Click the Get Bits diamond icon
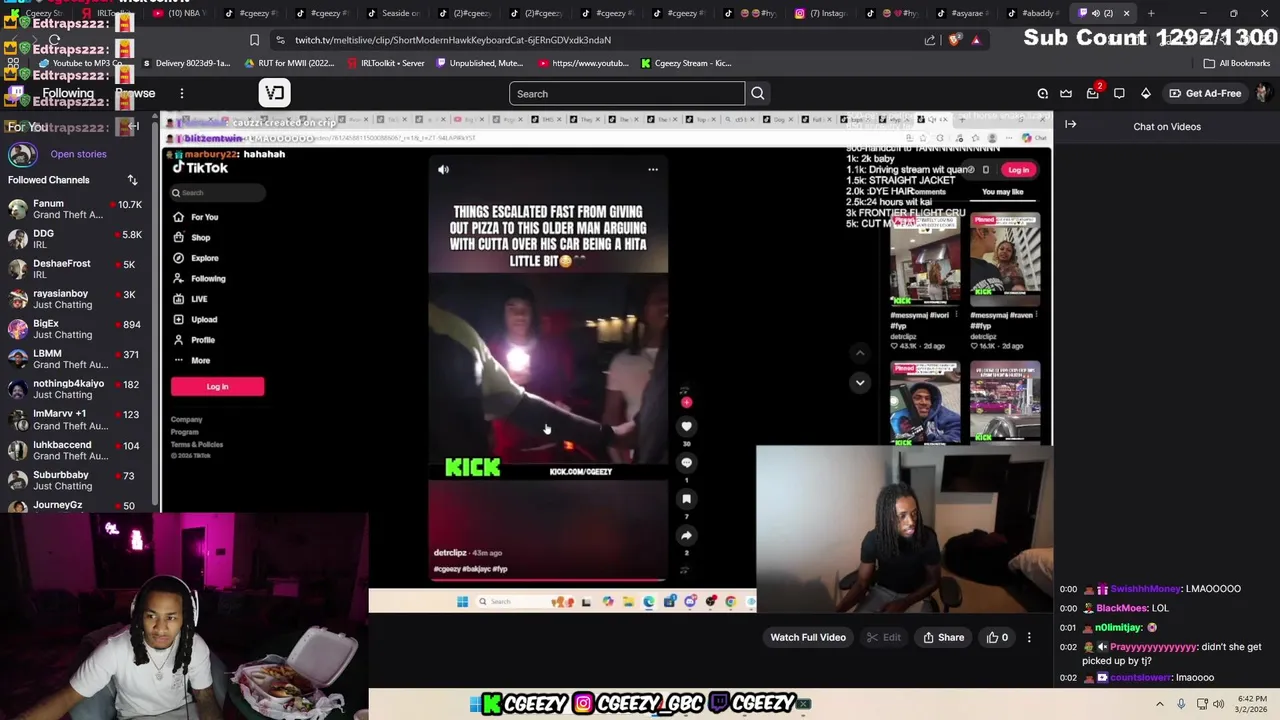 click(1146, 93)
